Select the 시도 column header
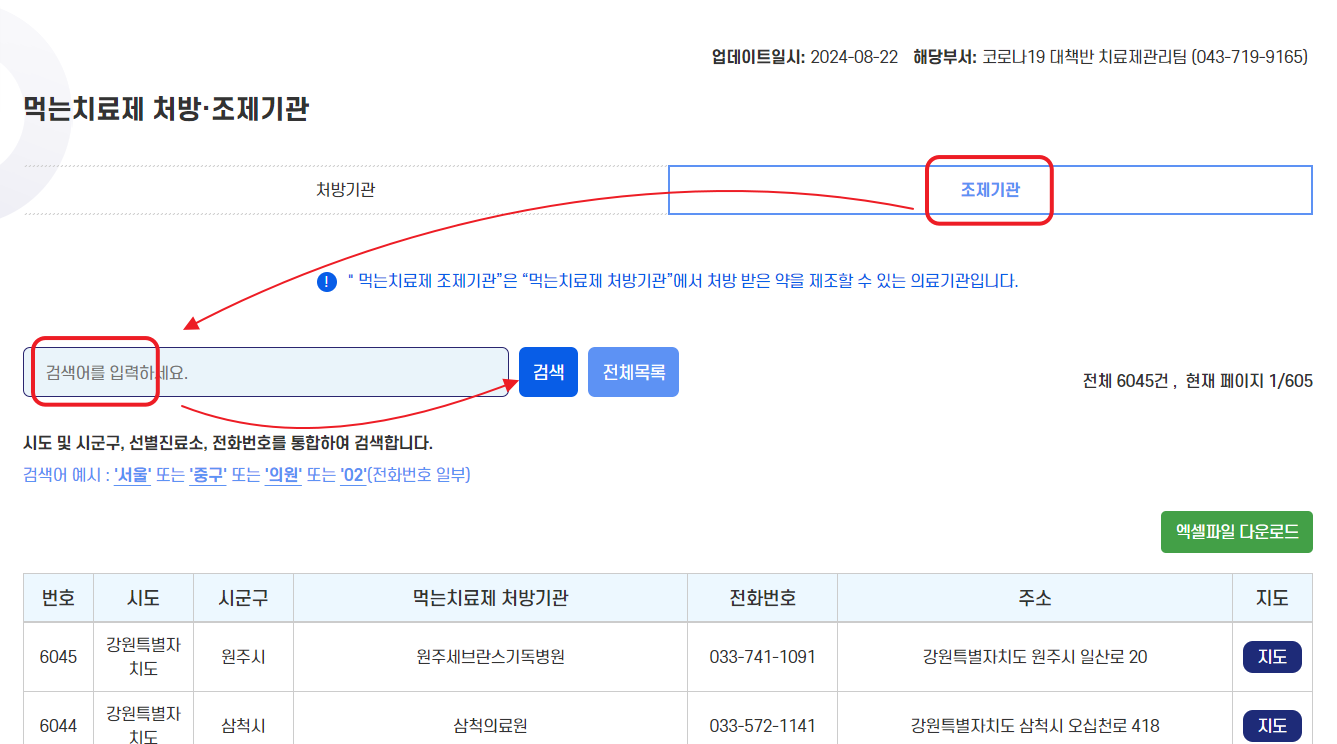1337x744 pixels. pos(143,598)
